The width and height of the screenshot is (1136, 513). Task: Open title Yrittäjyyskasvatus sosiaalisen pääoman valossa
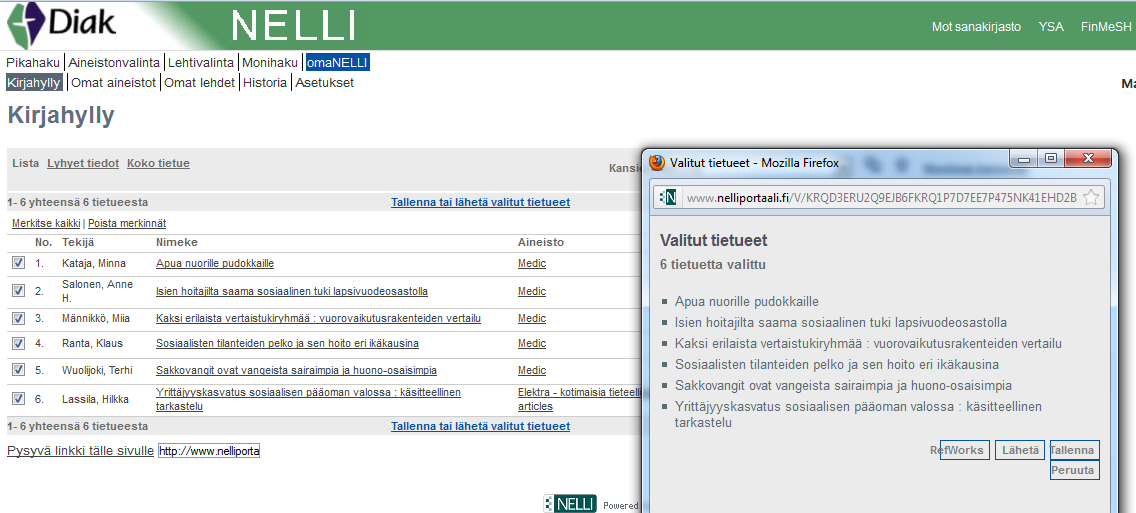pos(308,399)
